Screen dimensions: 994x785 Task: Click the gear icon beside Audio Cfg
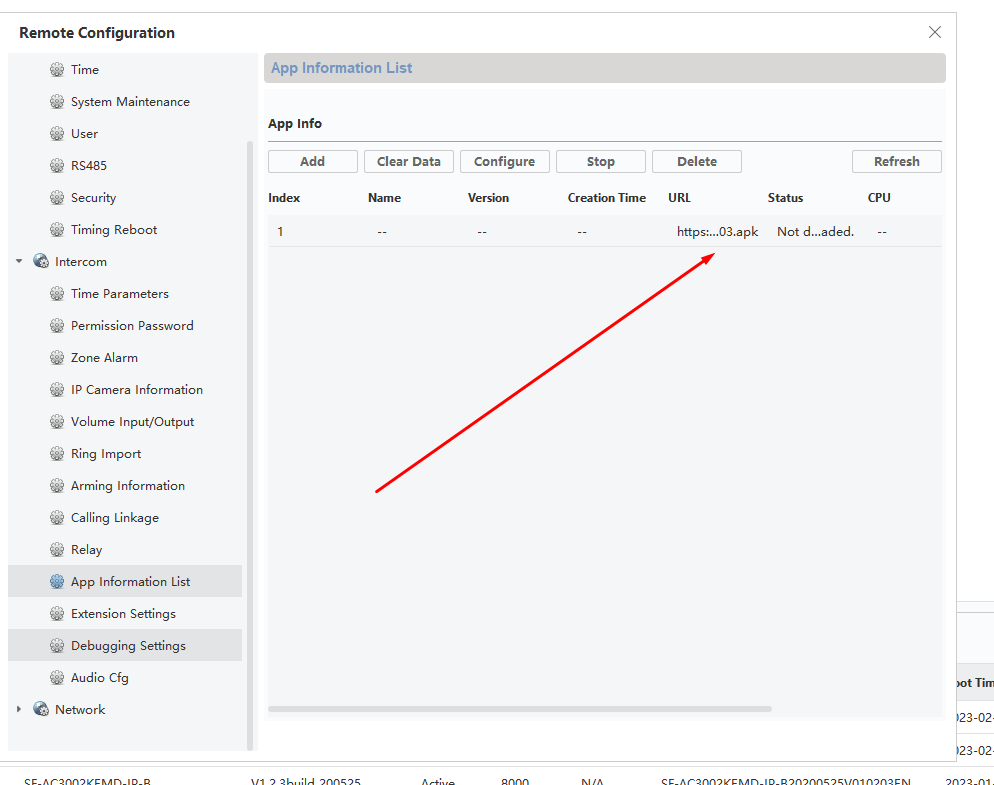point(57,678)
